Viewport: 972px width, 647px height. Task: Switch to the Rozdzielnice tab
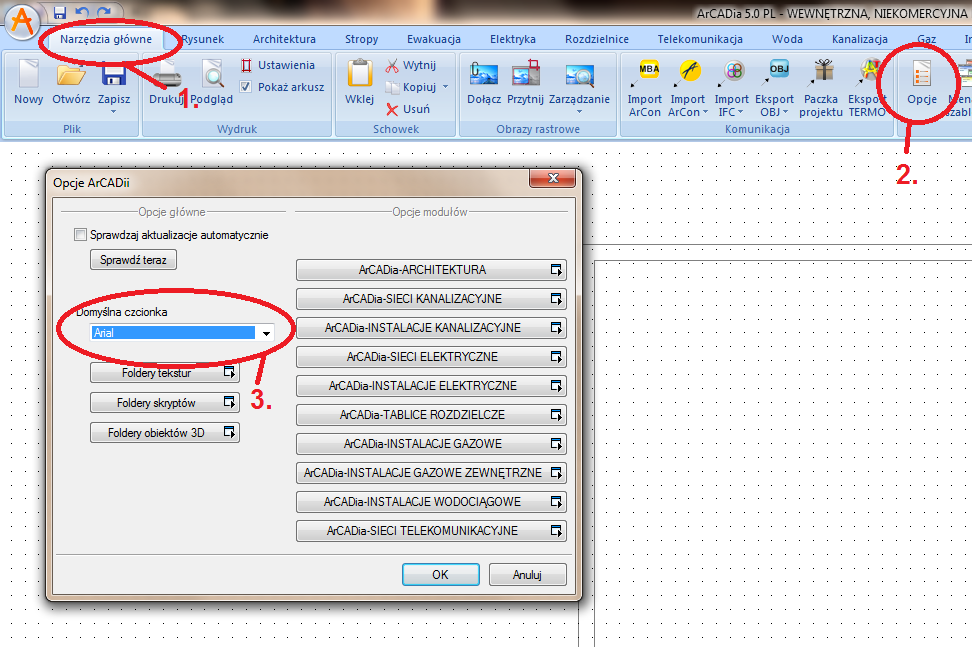[596, 39]
